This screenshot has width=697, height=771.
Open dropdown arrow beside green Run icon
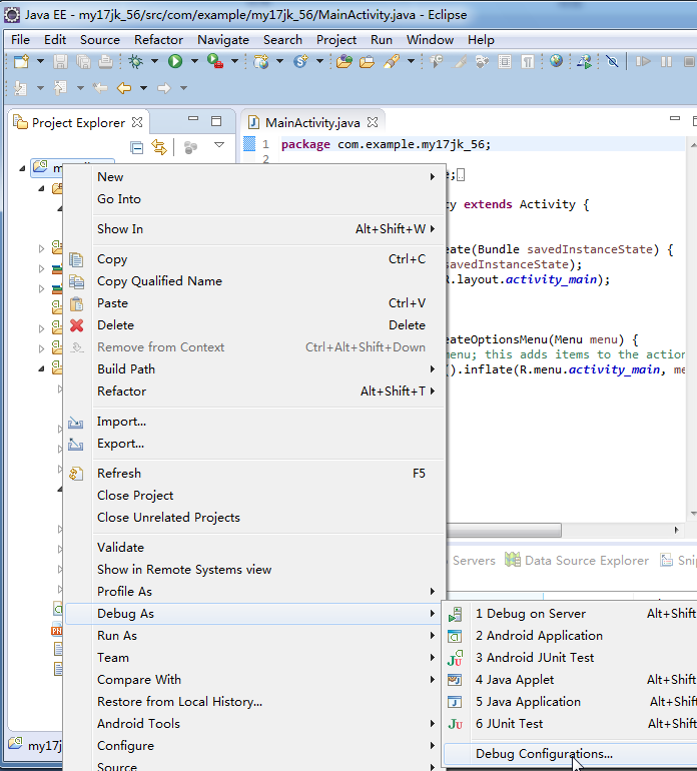click(x=194, y=61)
